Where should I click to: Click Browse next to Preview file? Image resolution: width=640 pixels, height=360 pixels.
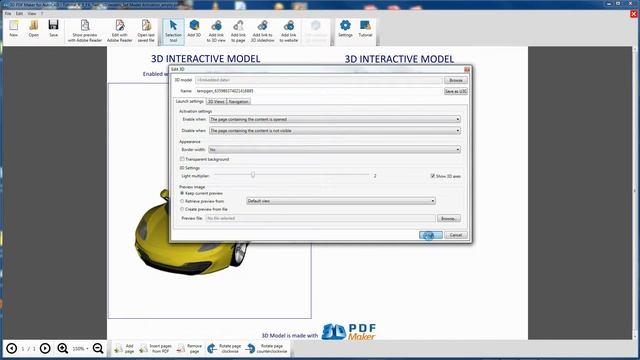click(x=449, y=218)
